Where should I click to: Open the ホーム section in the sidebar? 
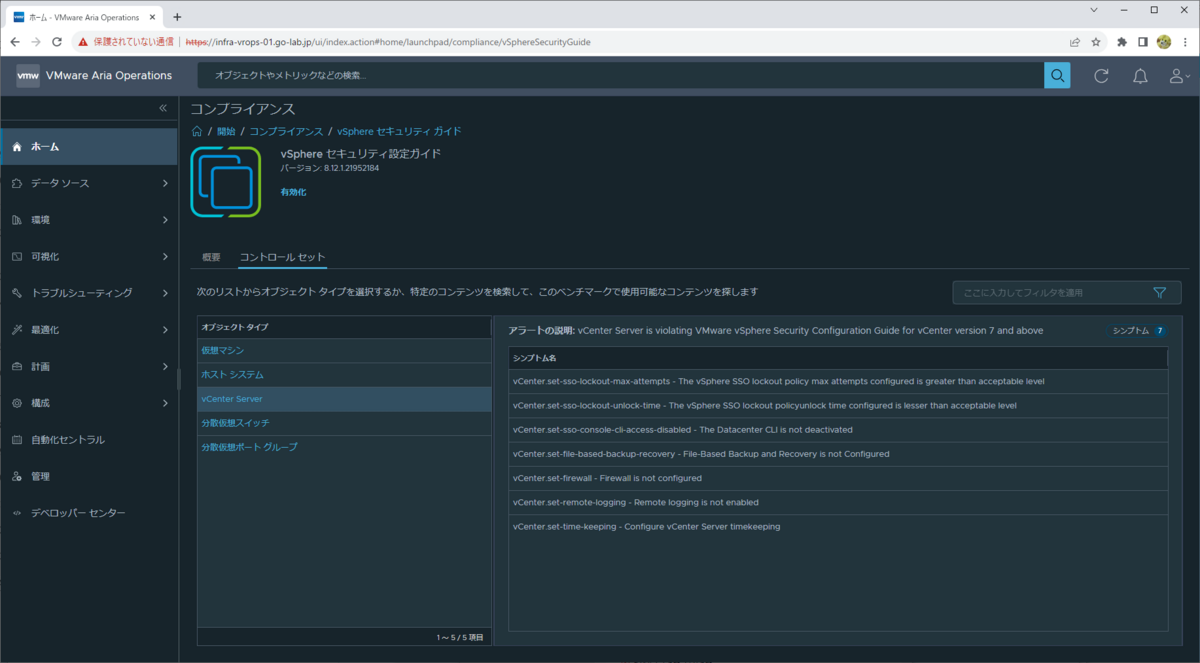pos(45,146)
